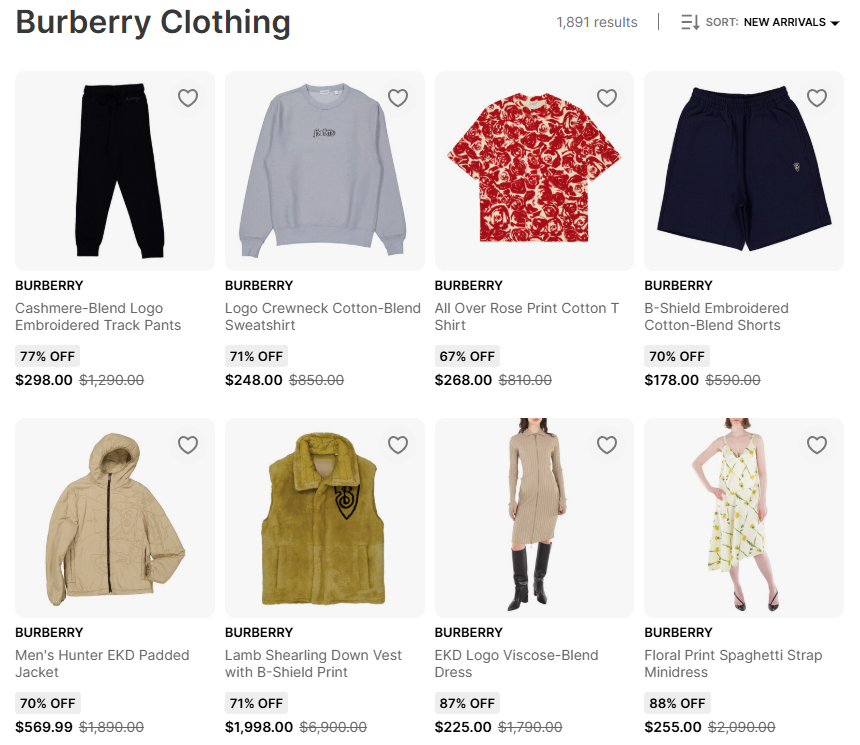Heart the All Over Rose Print T Shirt
This screenshot has height=745, width=860.
pos(607,98)
